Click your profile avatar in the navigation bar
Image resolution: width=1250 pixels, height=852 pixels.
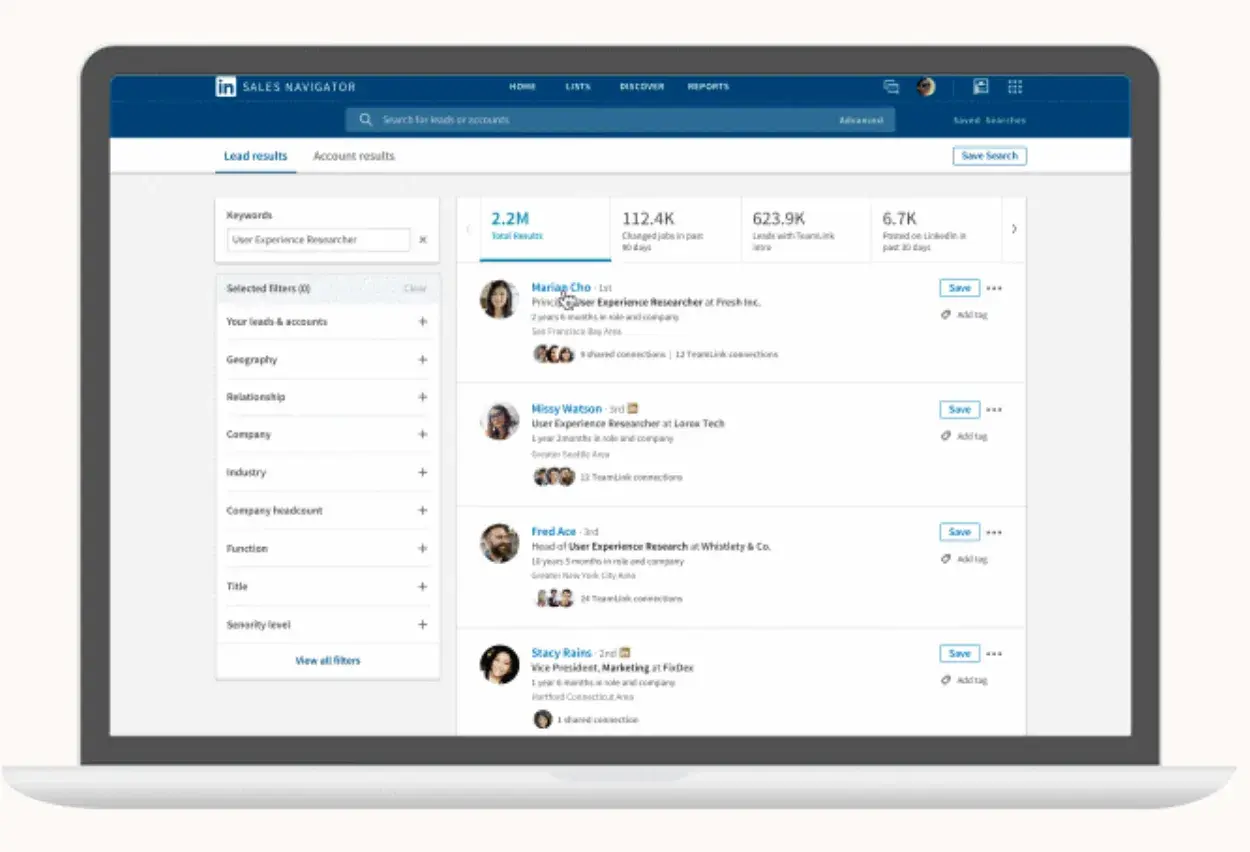[925, 87]
